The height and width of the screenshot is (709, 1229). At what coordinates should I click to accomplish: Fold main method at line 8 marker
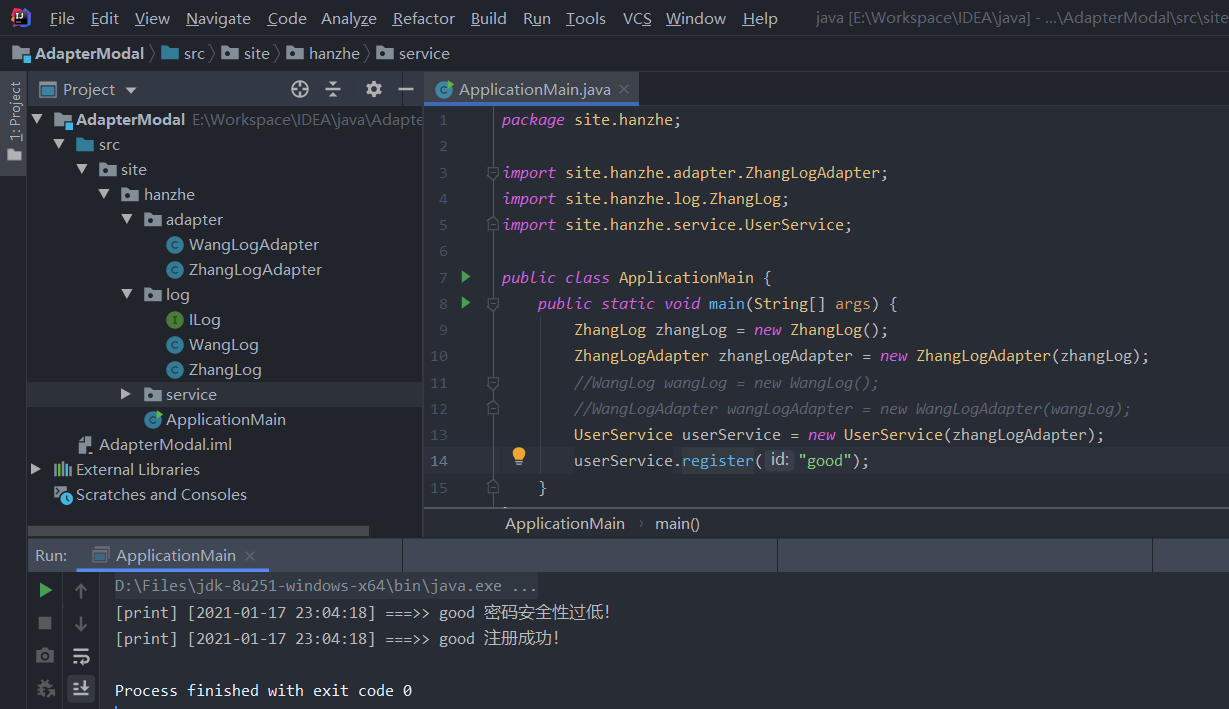pyautogui.click(x=492, y=303)
